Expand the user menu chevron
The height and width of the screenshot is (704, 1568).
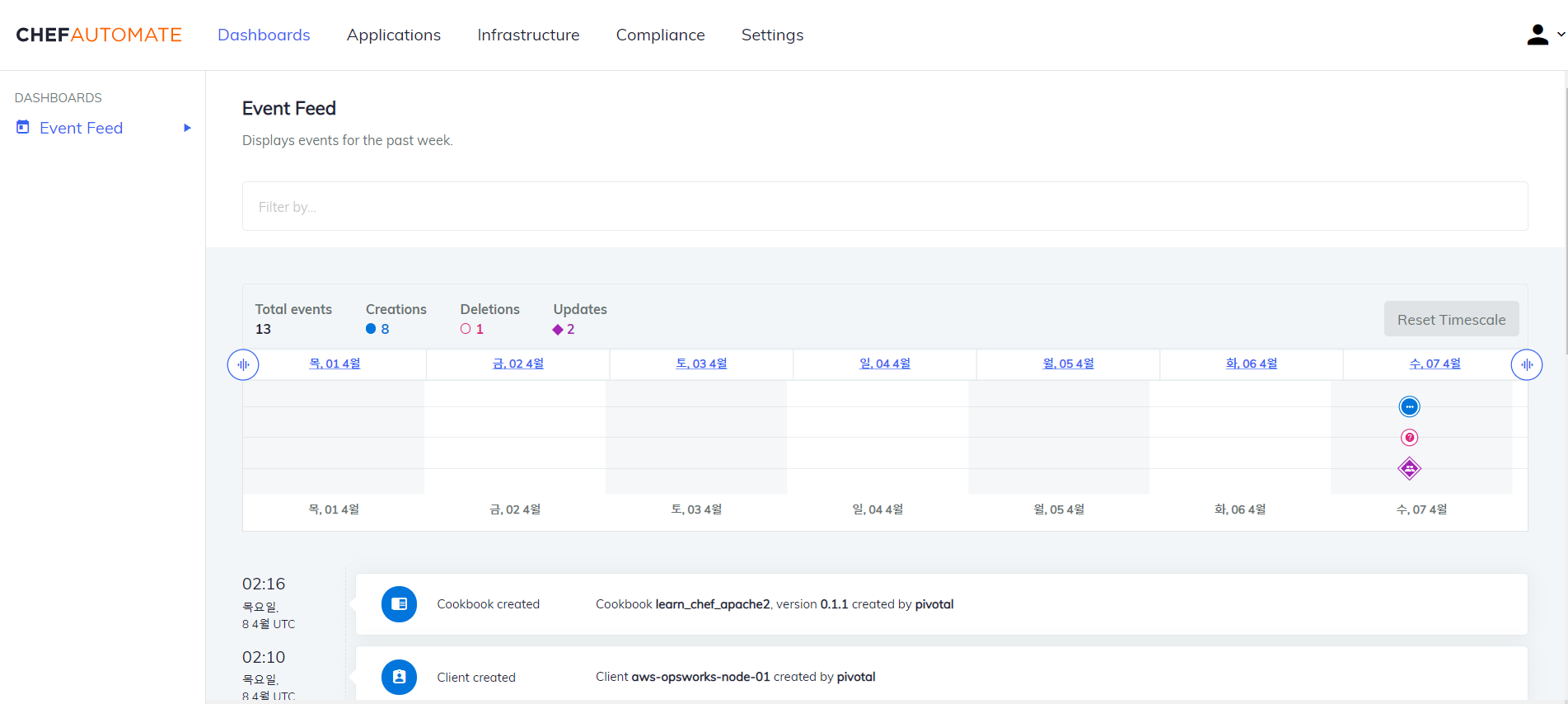coord(1561,35)
